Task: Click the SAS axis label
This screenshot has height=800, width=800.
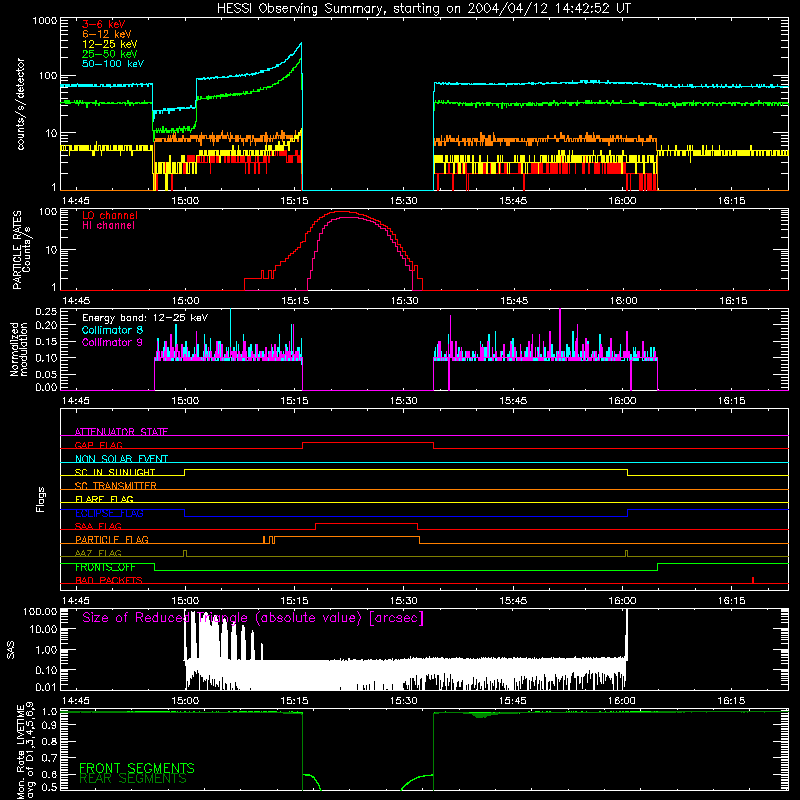Action: click(x=10, y=650)
